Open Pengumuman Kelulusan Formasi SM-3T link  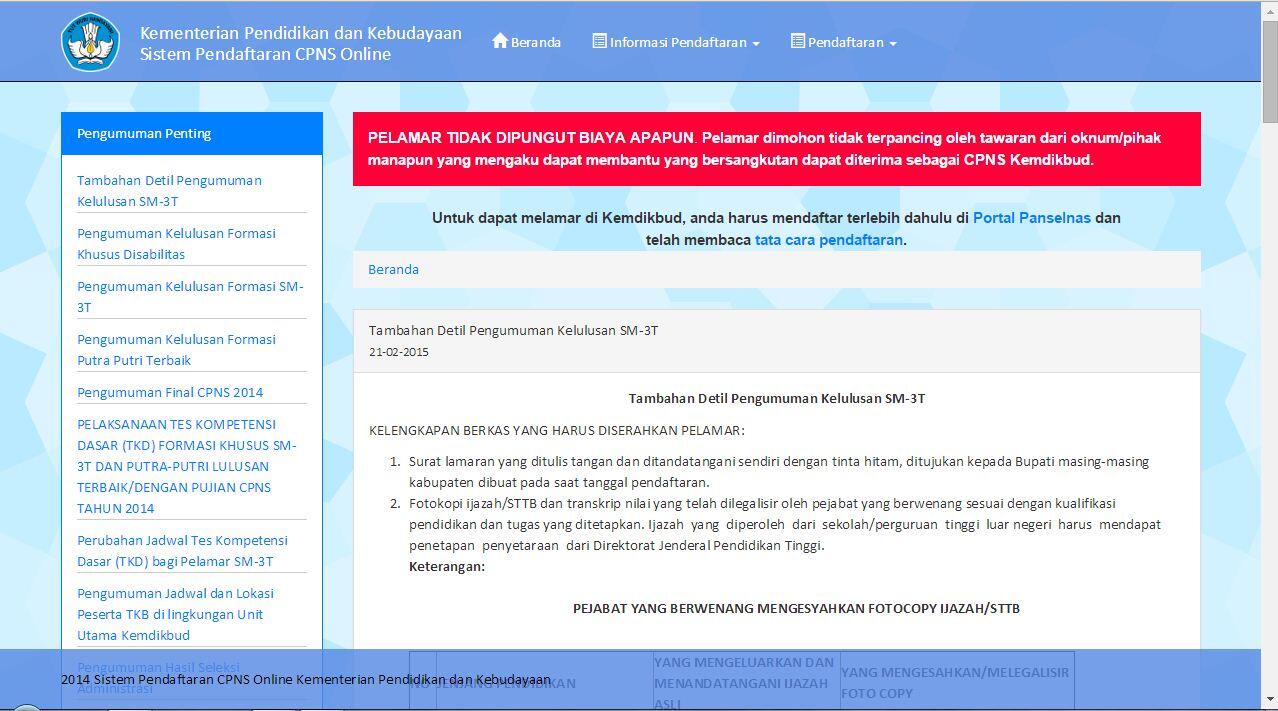point(190,296)
